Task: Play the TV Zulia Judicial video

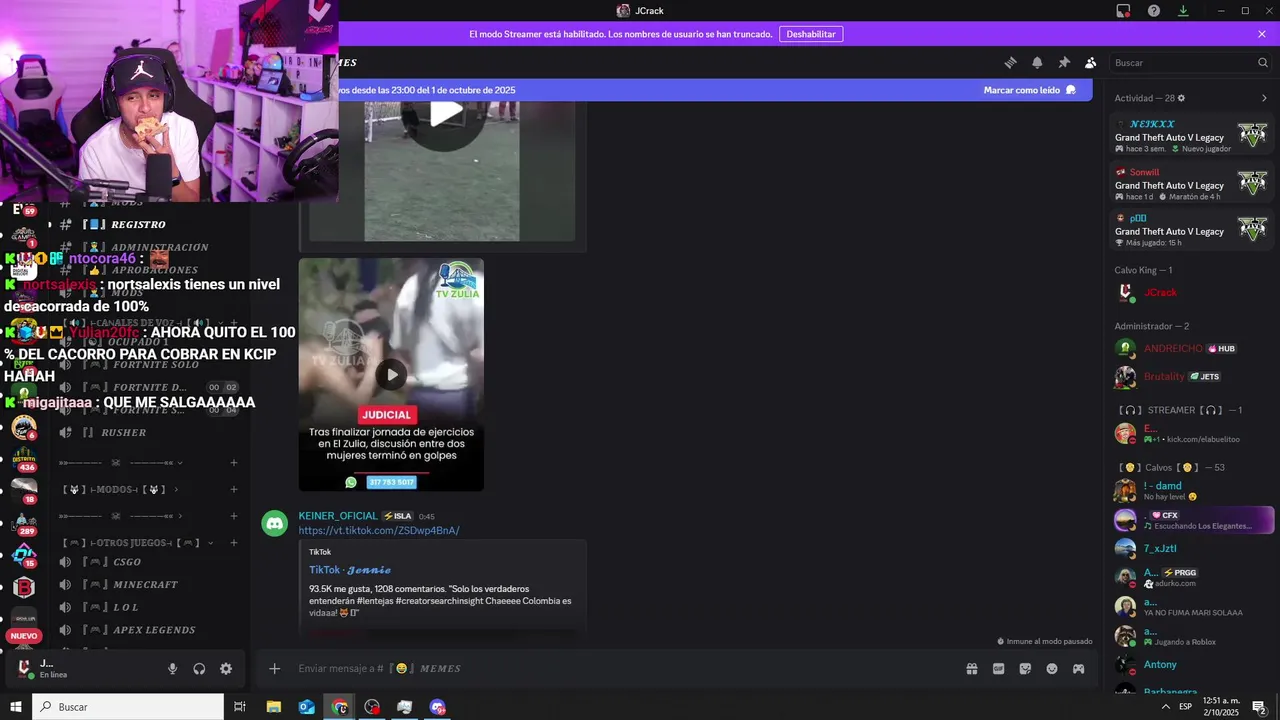Action: [392, 375]
